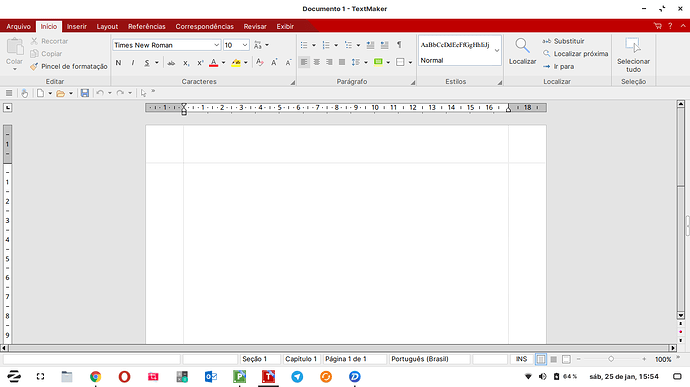Click Selecionar tudo button
The width and height of the screenshot is (690, 387).
tap(633, 55)
